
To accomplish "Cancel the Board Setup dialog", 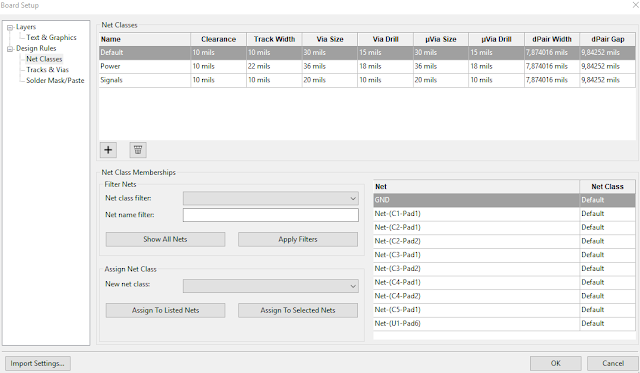I will pos(613,363).
